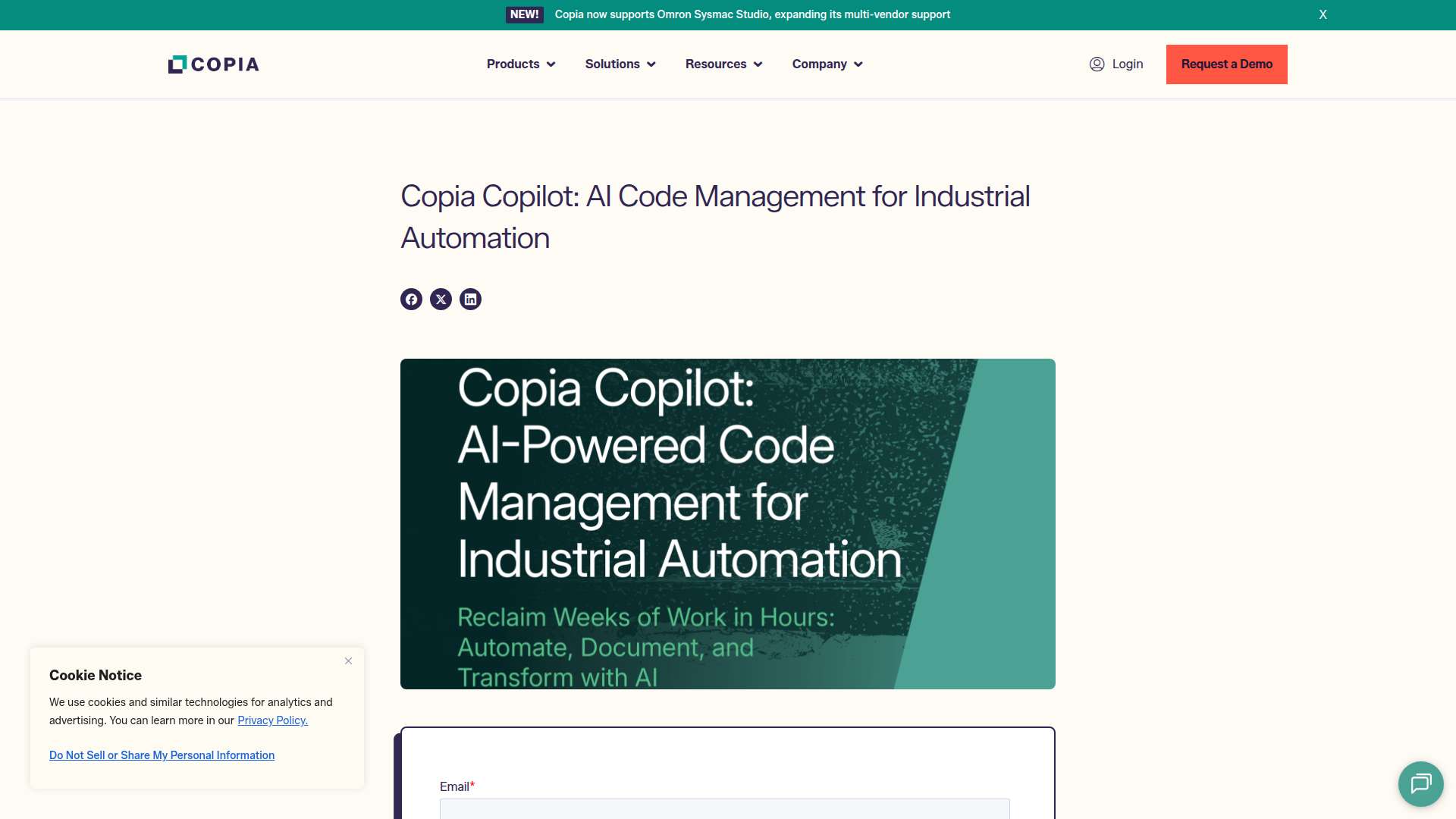Share article on LinkedIn icon
Viewport: 1456px width, 819px height.
click(470, 300)
